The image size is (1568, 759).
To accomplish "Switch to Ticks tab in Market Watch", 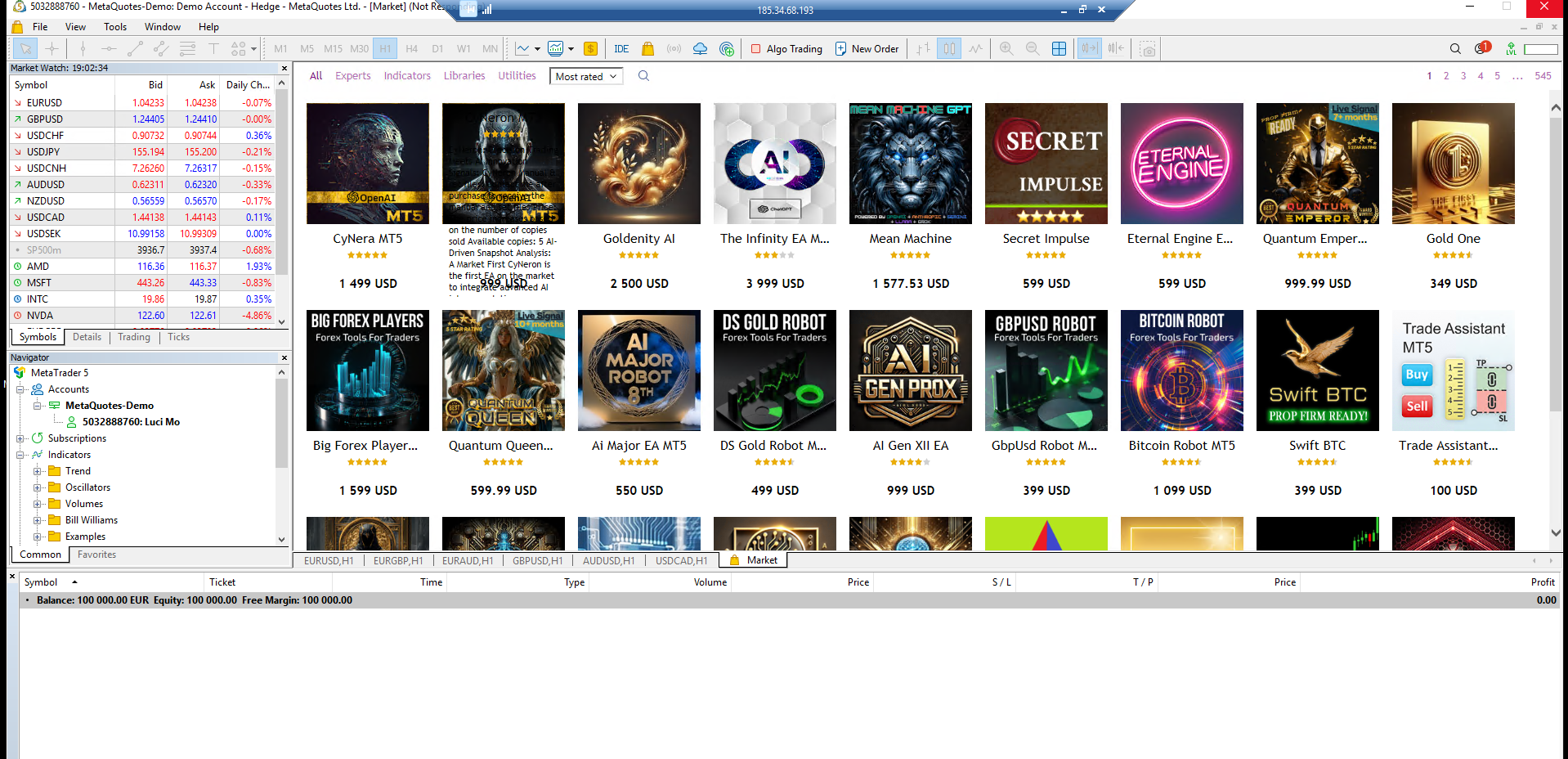I will pos(178,337).
